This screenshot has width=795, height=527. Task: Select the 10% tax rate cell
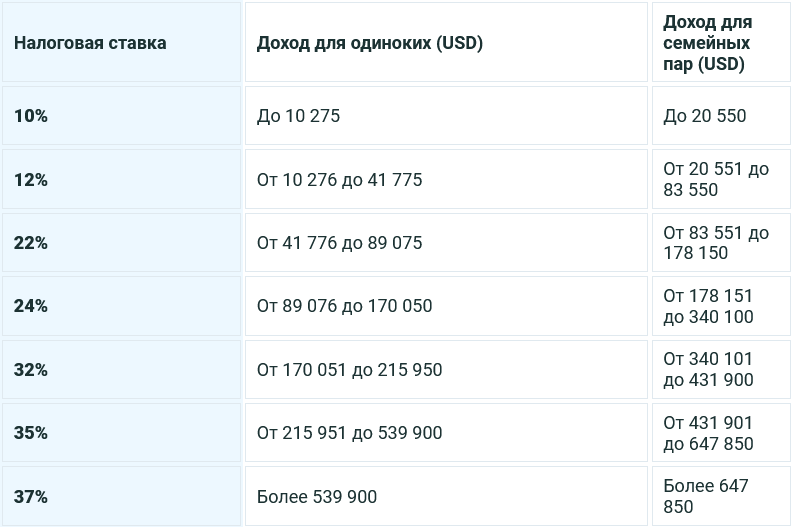pos(31,116)
